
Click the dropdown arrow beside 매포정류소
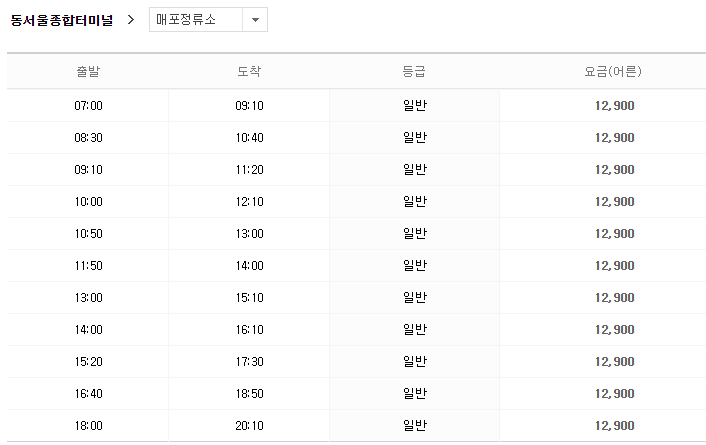[256, 21]
